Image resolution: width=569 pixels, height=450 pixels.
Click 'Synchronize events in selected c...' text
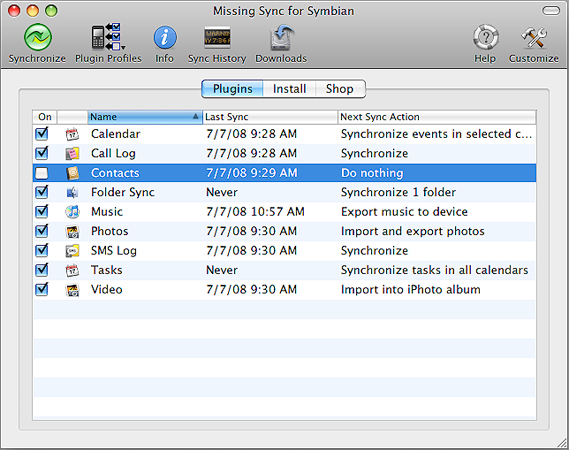pyautogui.click(x=437, y=134)
